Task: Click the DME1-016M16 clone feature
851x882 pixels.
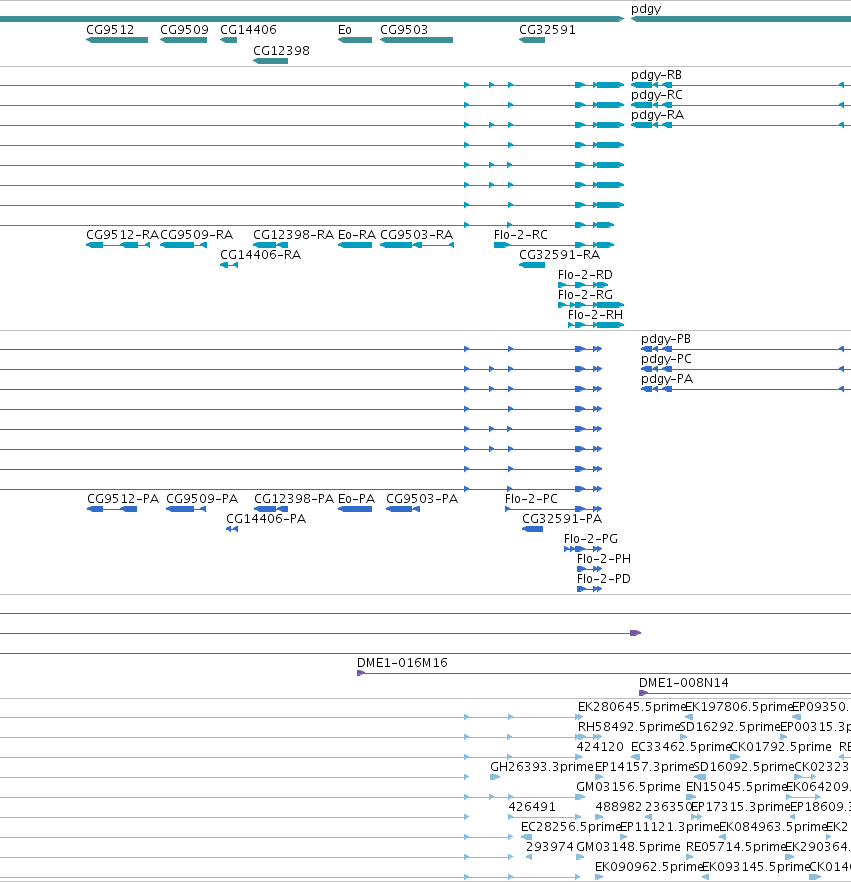Action: click(604, 673)
